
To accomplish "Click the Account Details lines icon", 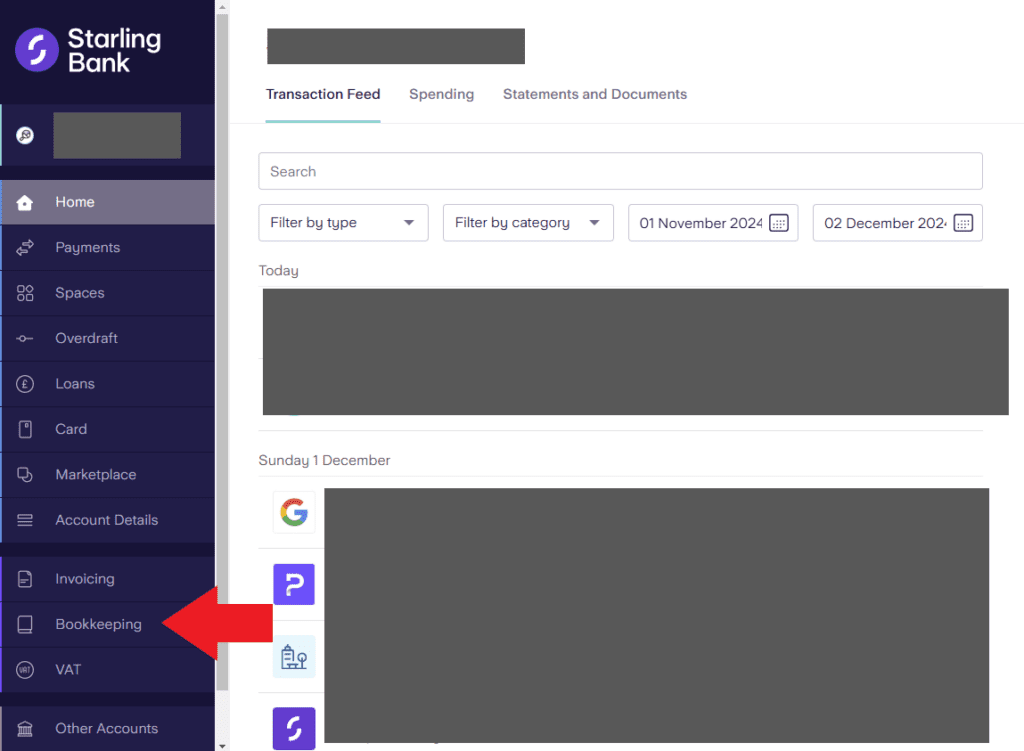I will pyautogui.click(x=25, y=520).
